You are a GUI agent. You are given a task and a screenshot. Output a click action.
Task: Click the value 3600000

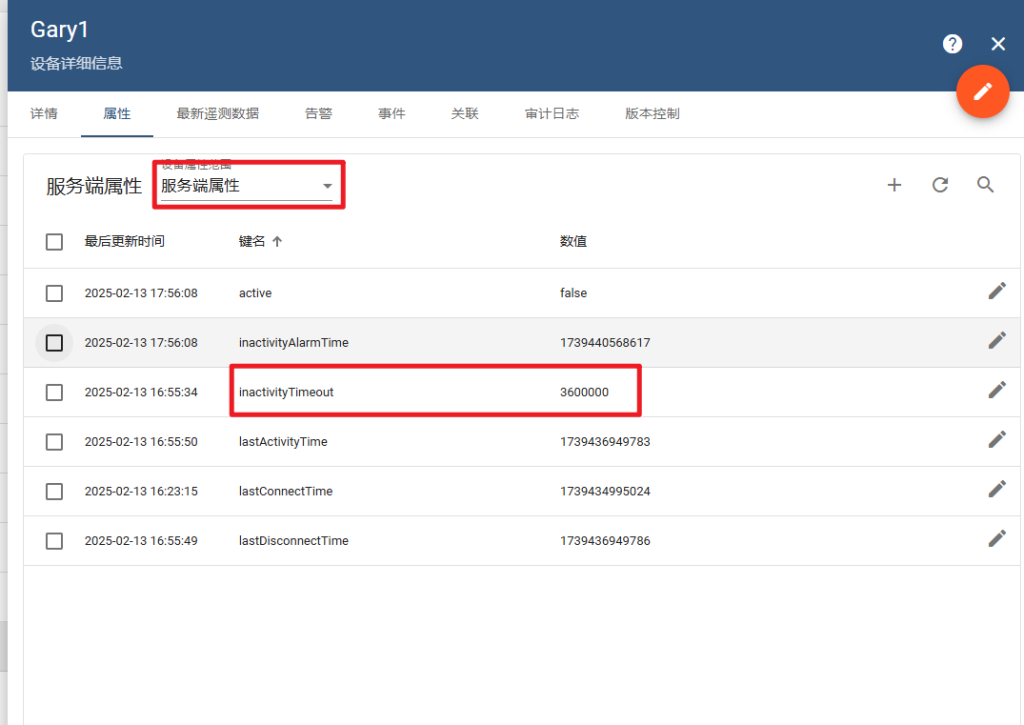[584, 393]
